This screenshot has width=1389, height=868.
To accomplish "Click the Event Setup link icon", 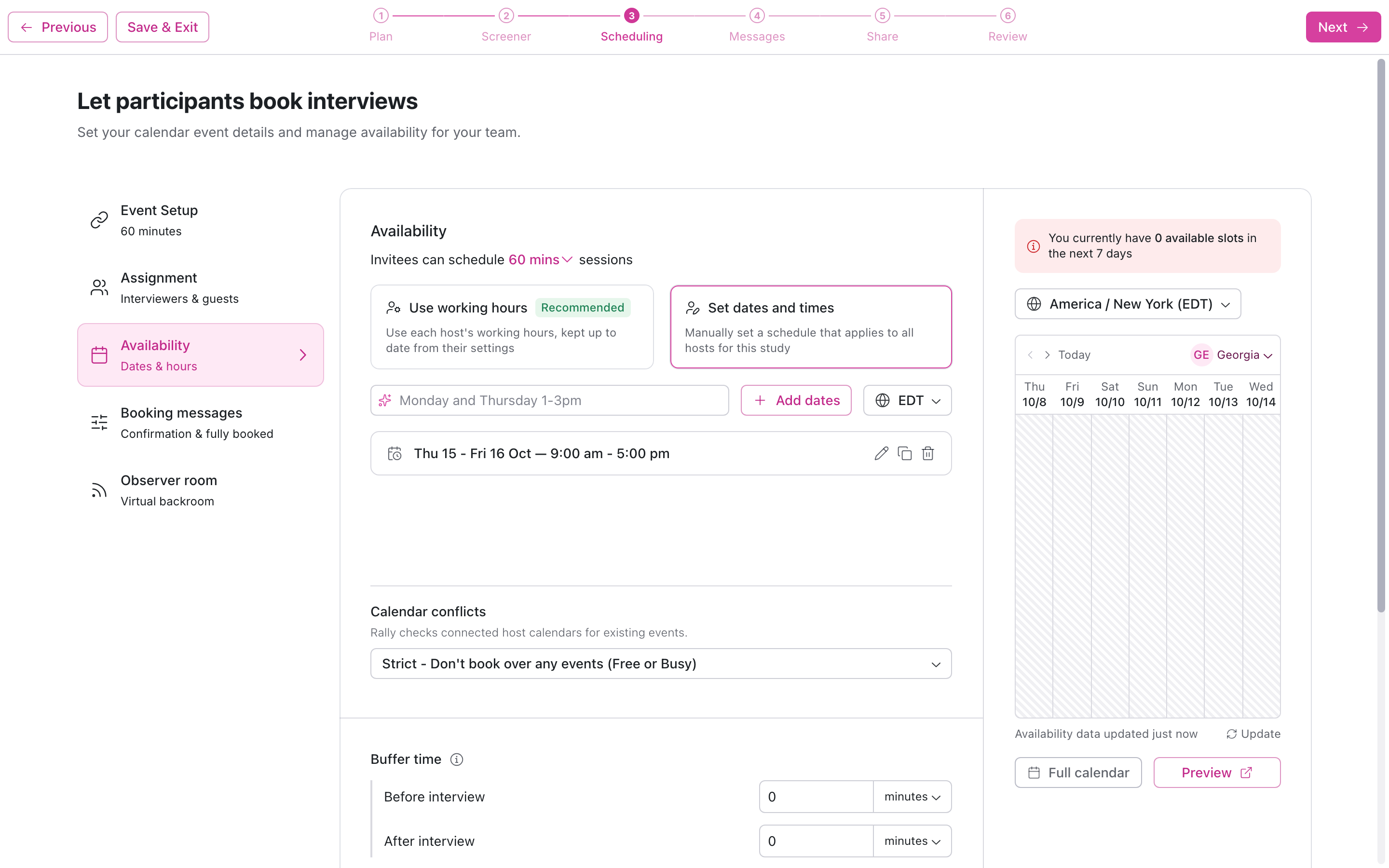I will (x=99, y=220).
